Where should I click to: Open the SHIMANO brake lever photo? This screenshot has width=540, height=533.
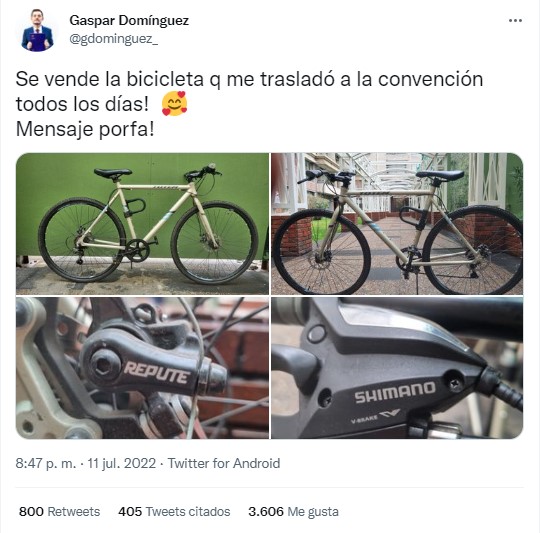pos(397,368)
